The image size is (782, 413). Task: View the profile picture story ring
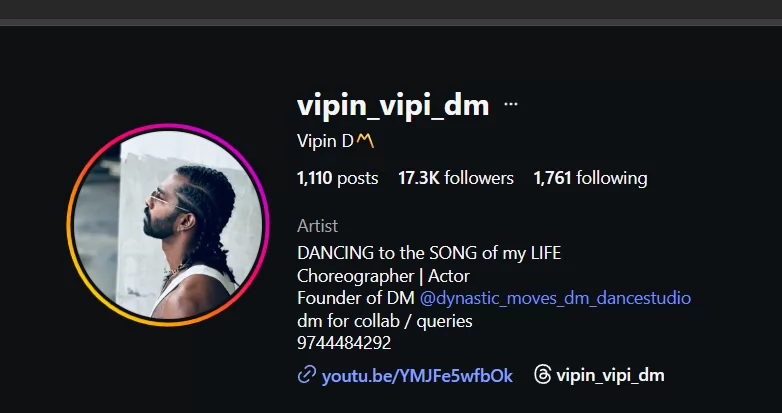point(168,225)
